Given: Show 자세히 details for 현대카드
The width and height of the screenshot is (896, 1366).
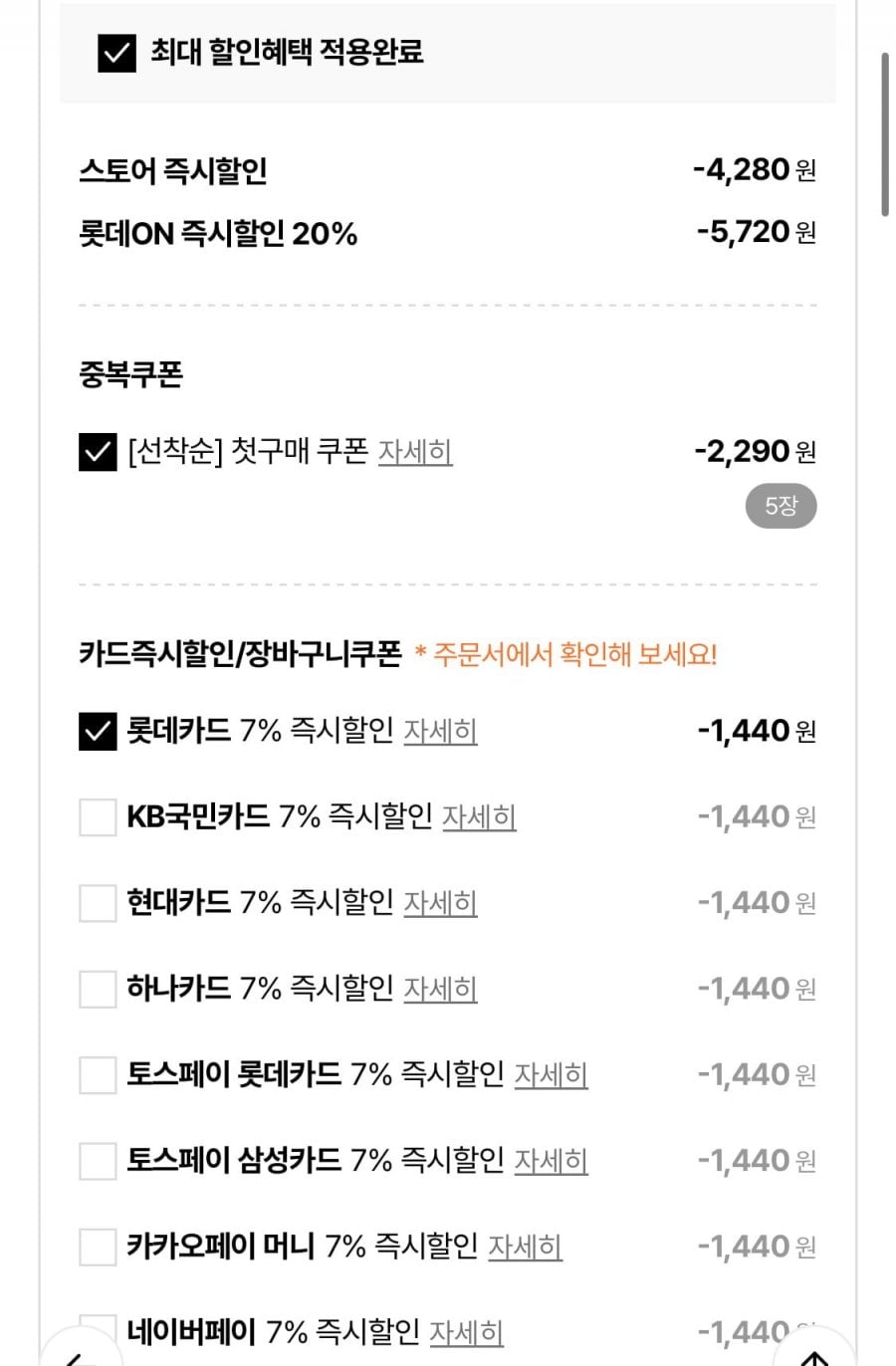Looking at the screenshot, I should [x=440, y=903].
